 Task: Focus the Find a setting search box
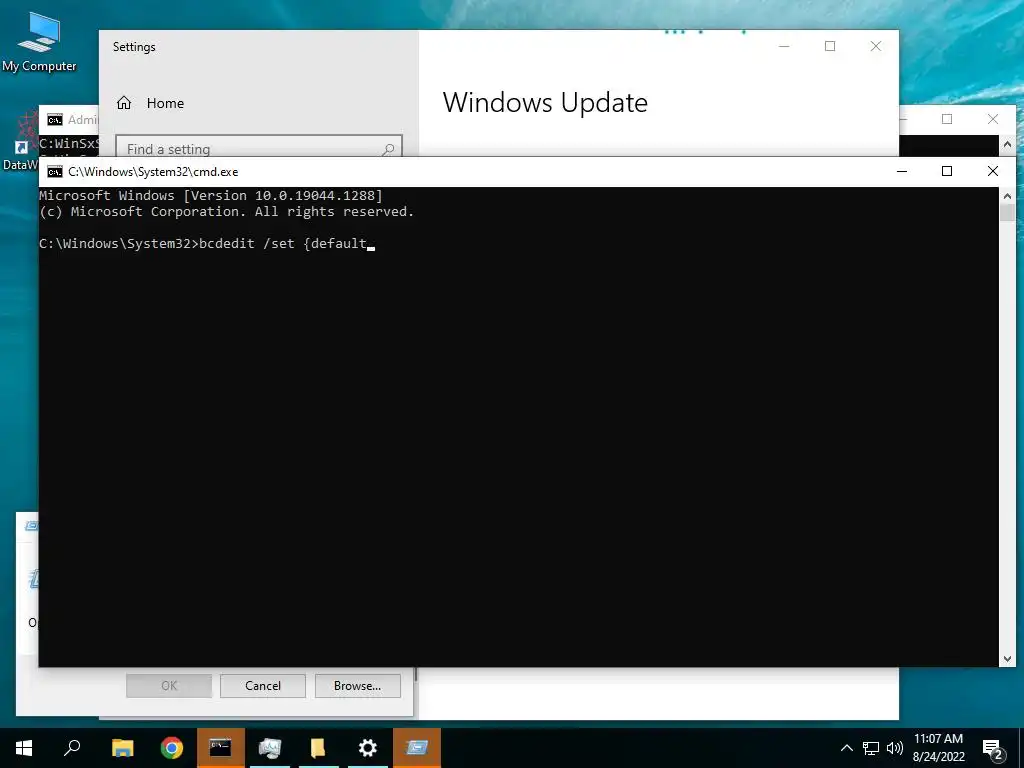point(259,149)
